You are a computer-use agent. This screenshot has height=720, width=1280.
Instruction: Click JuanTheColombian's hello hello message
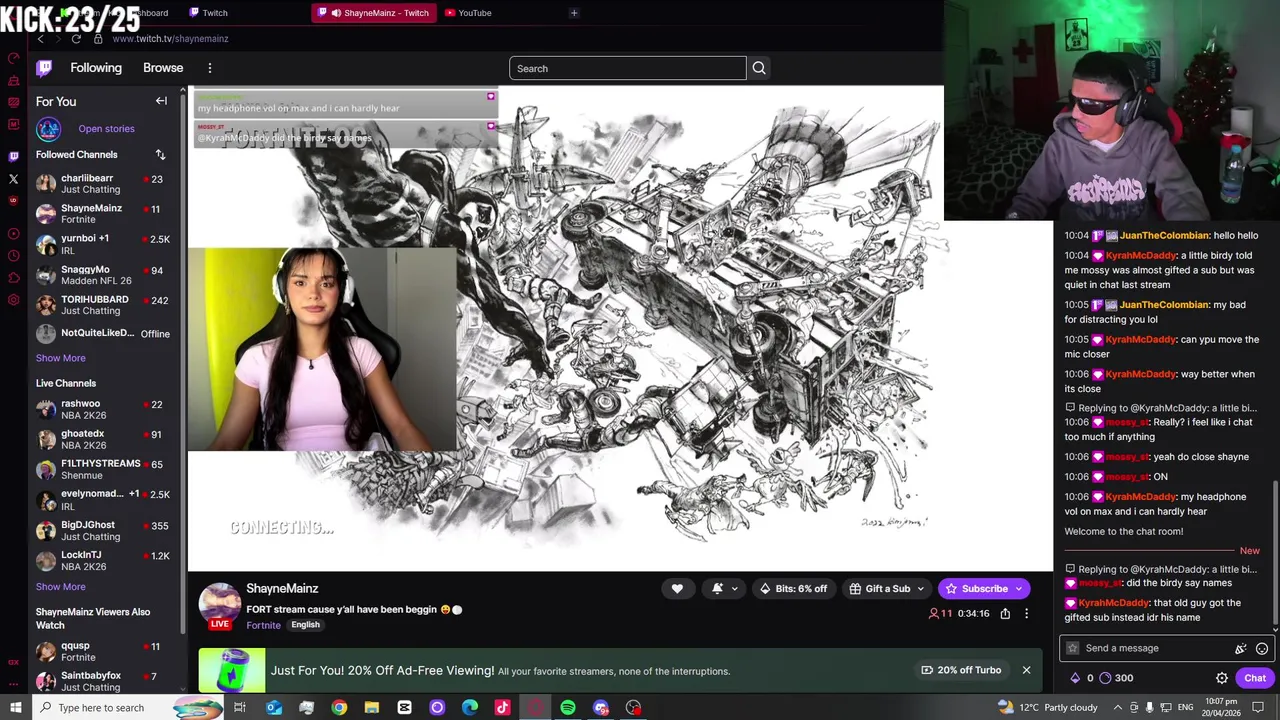click(x=1161, y=235)
